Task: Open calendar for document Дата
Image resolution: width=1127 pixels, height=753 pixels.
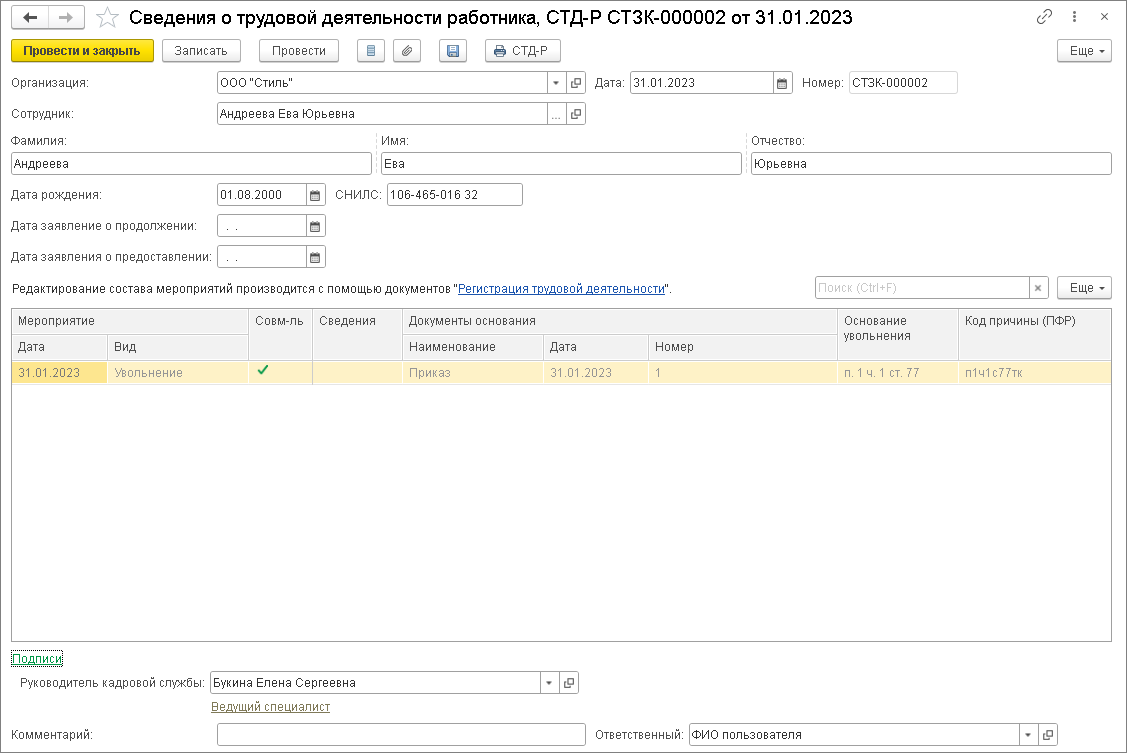Action: coord(782,83)
